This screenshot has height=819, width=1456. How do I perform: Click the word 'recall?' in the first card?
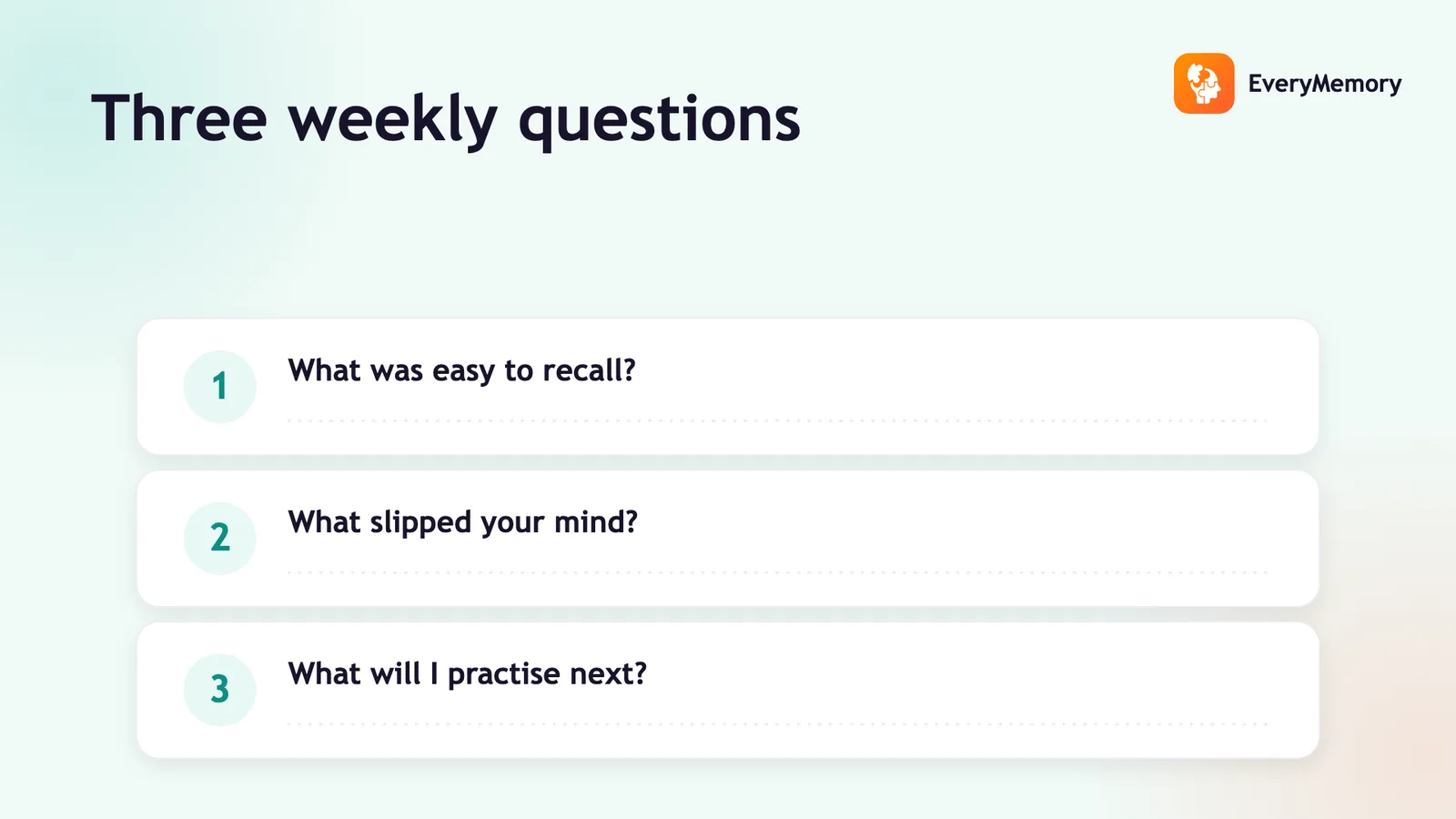[589, 370]
